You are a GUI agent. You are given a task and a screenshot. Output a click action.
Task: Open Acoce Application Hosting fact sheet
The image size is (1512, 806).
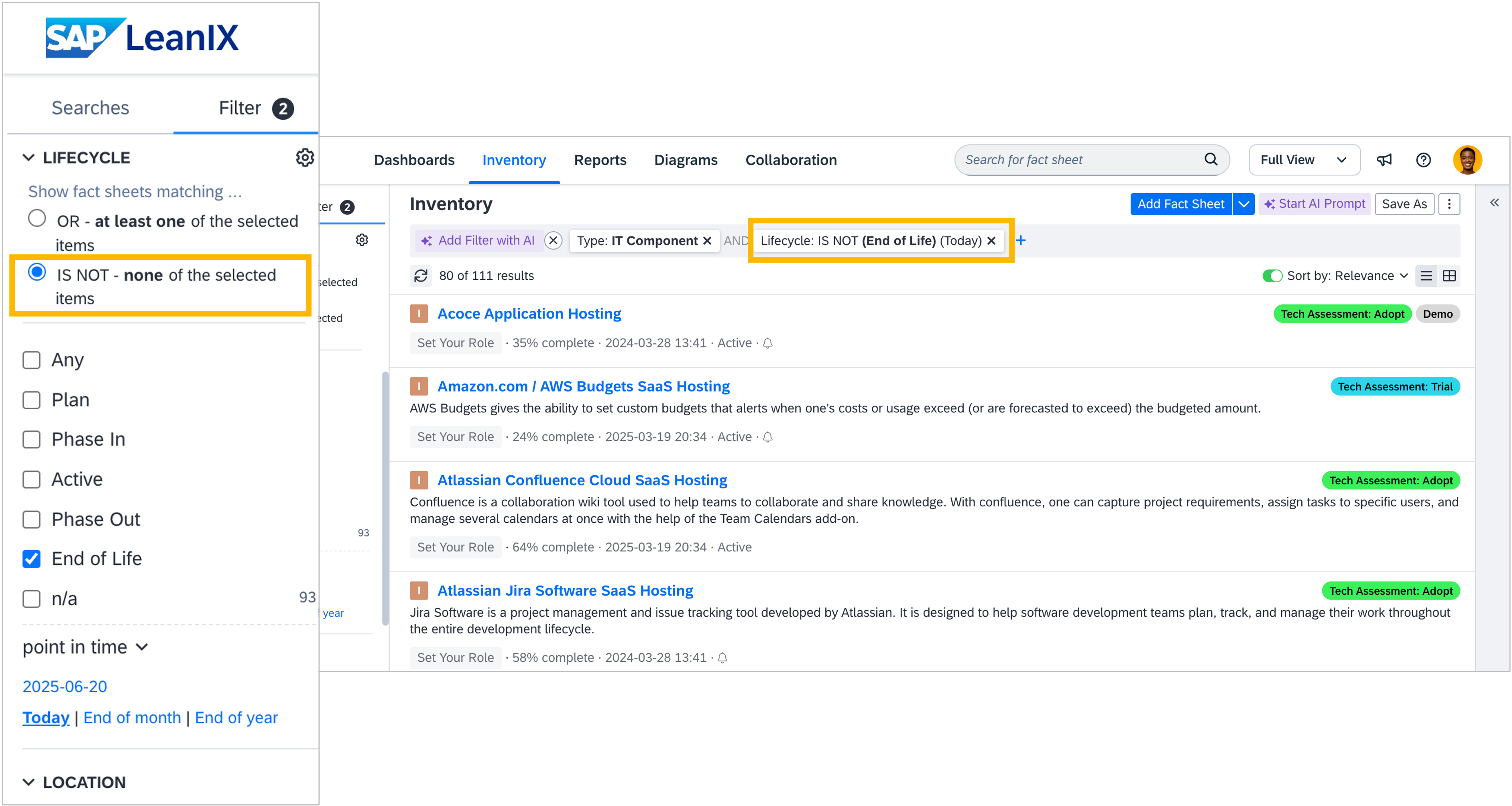[x=529, y=314]
